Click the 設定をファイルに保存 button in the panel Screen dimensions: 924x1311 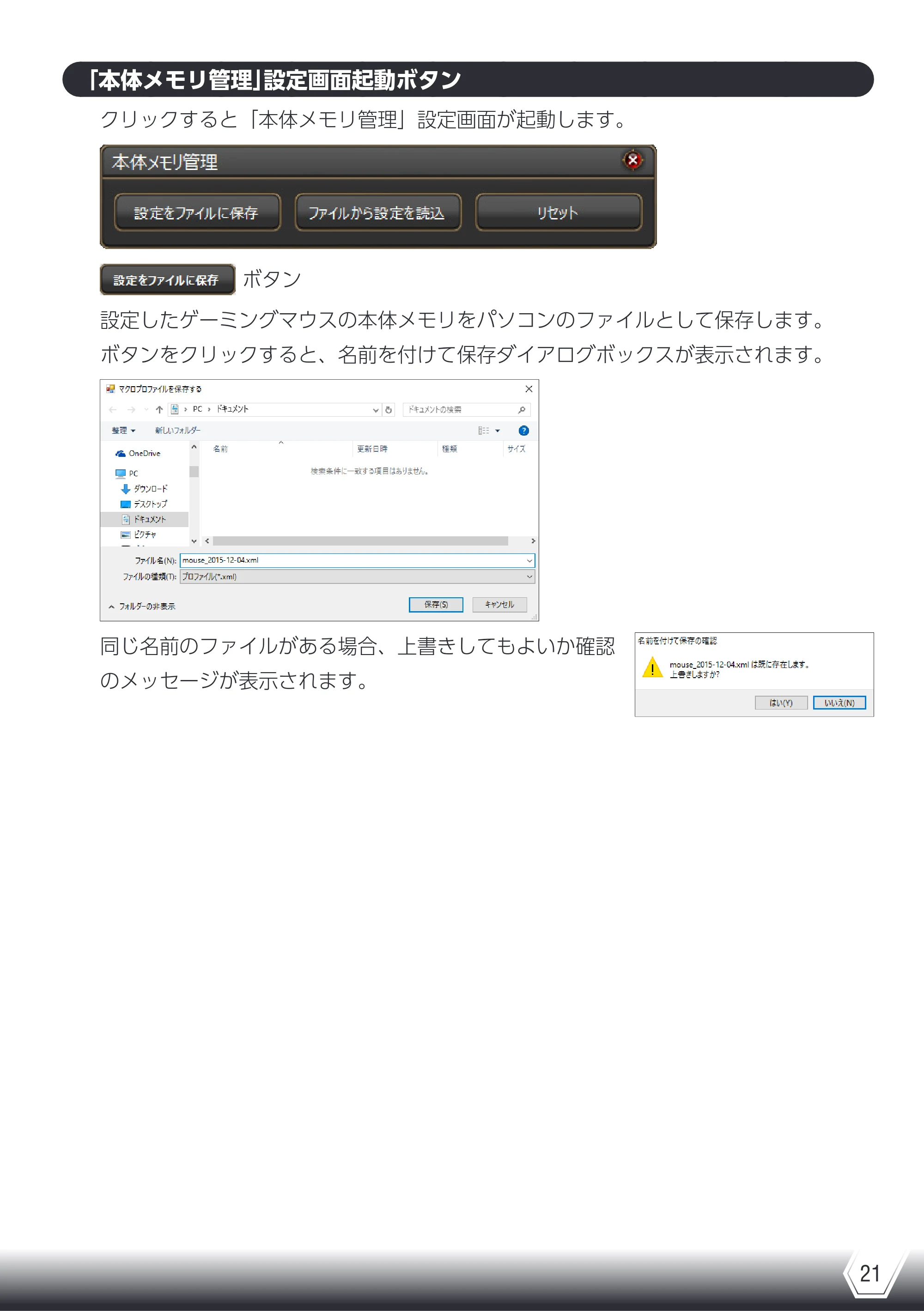[198, 212]
